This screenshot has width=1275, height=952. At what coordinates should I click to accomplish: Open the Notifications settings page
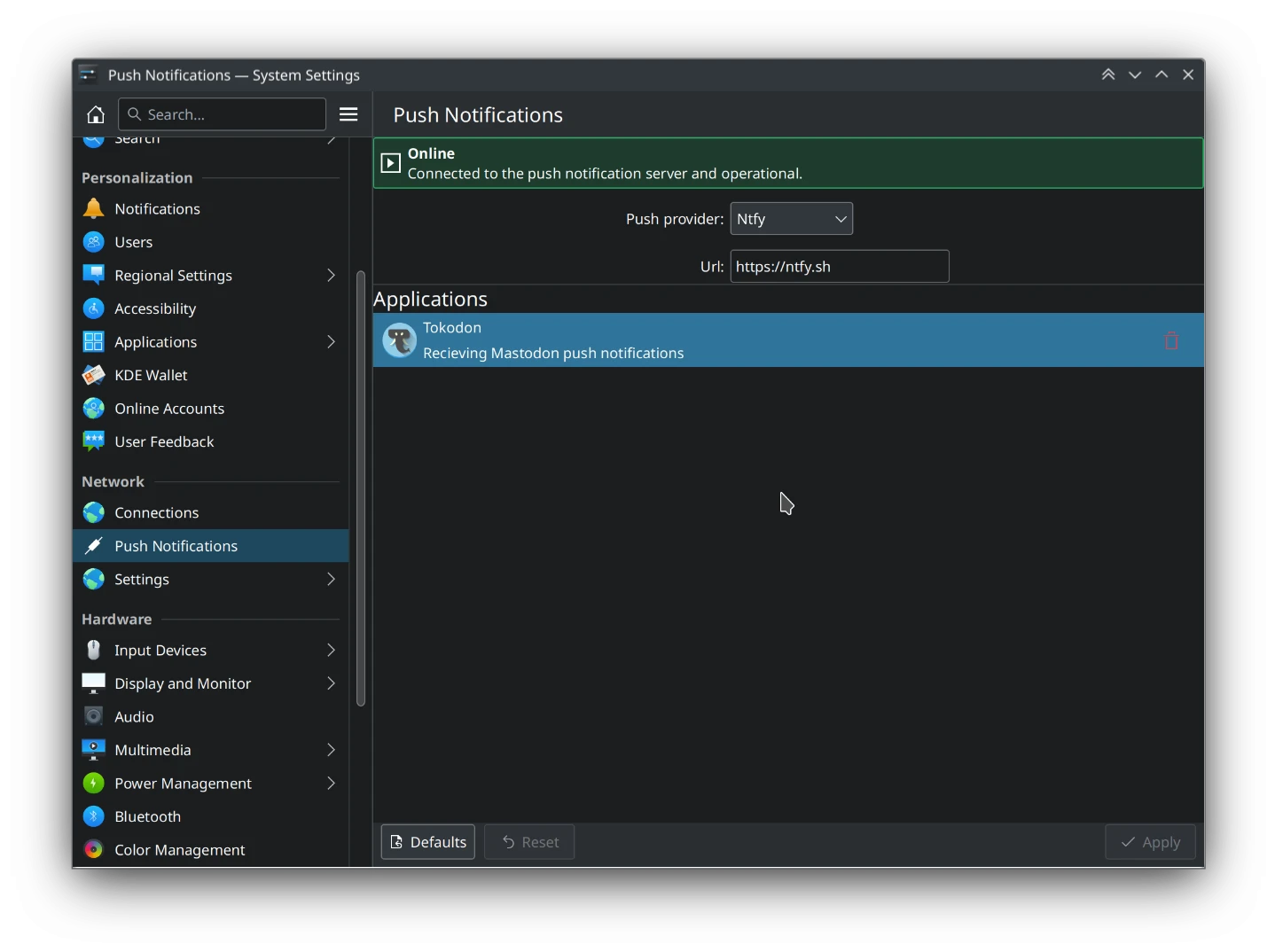[210, 208]
